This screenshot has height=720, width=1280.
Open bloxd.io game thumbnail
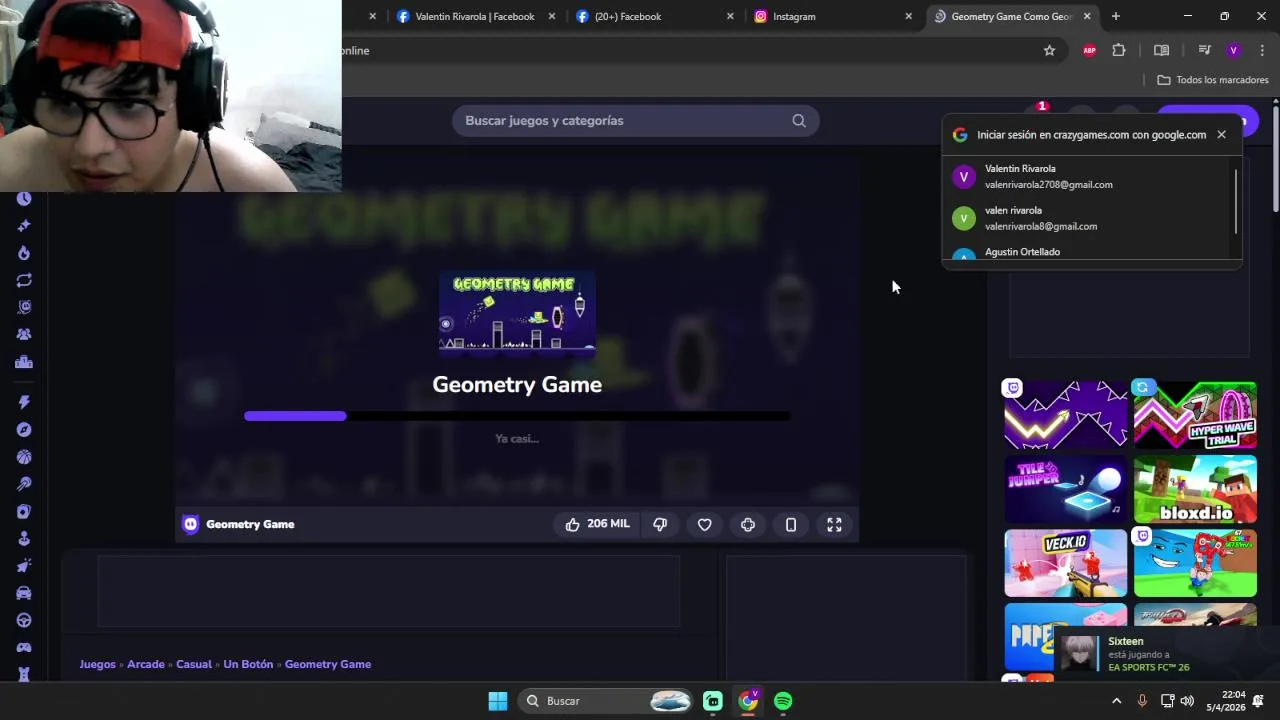pos(1195,489)
